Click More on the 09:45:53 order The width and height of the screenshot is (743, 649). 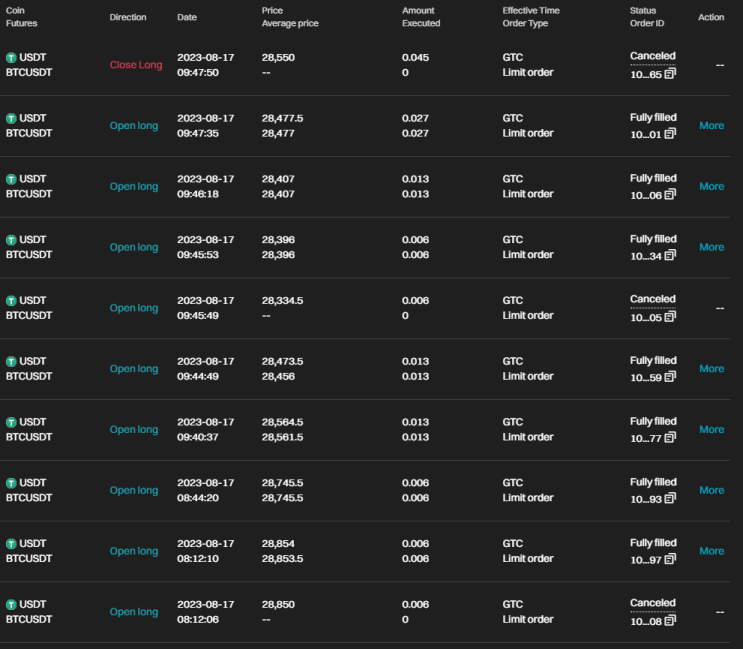click(x=712, y=247)
